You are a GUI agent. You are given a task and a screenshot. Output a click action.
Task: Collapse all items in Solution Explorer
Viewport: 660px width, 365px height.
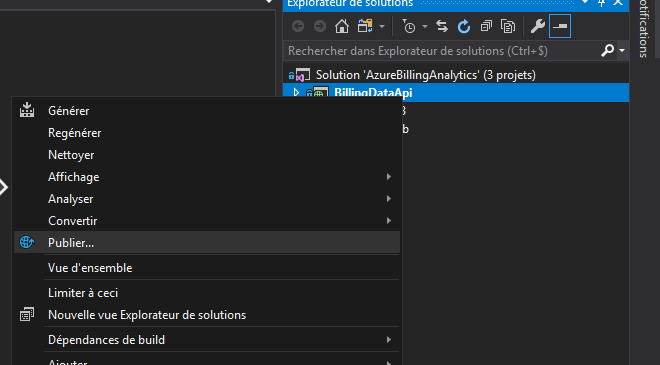486,26
